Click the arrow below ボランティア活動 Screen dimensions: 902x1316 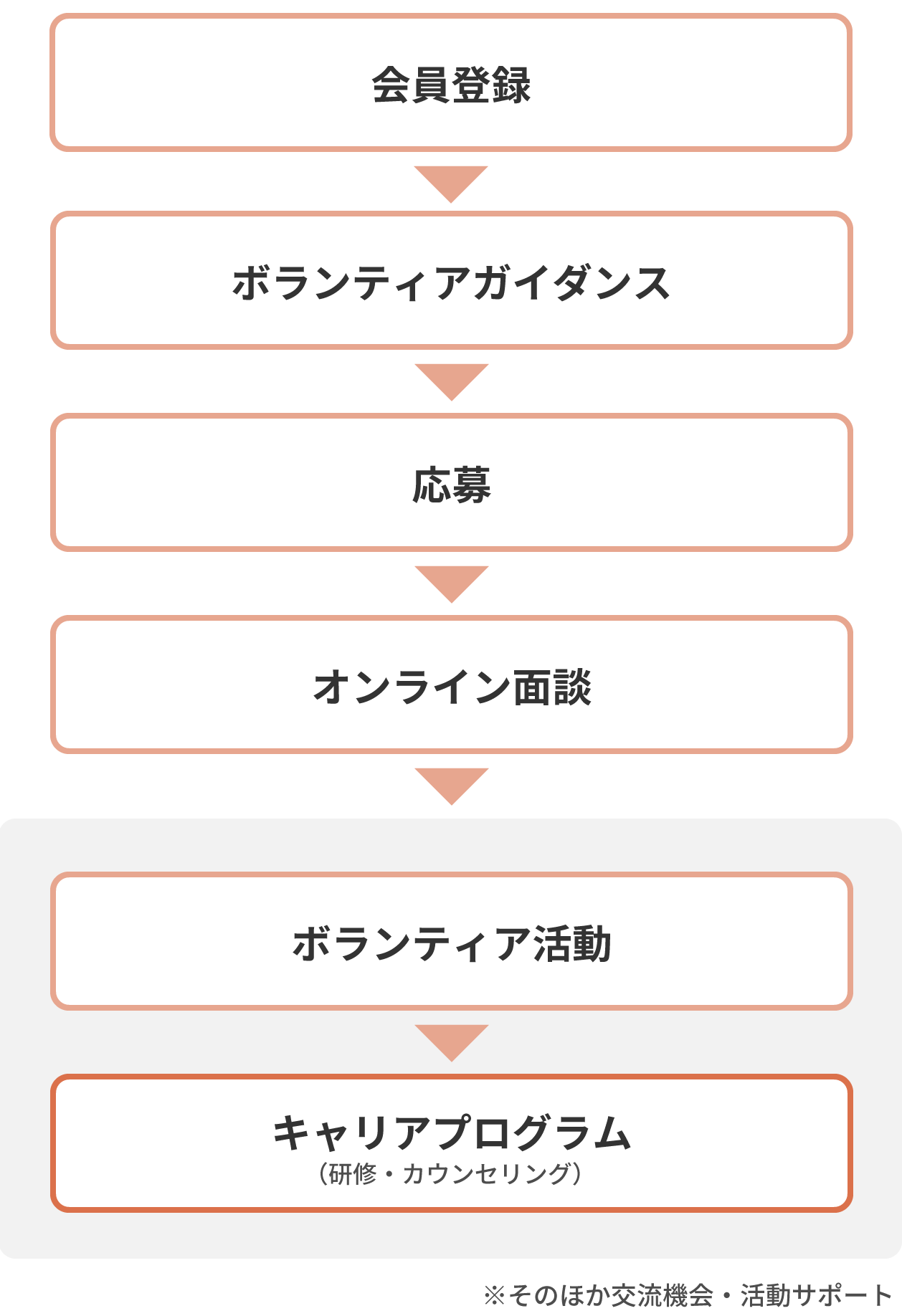click(x=451, y=1043)
